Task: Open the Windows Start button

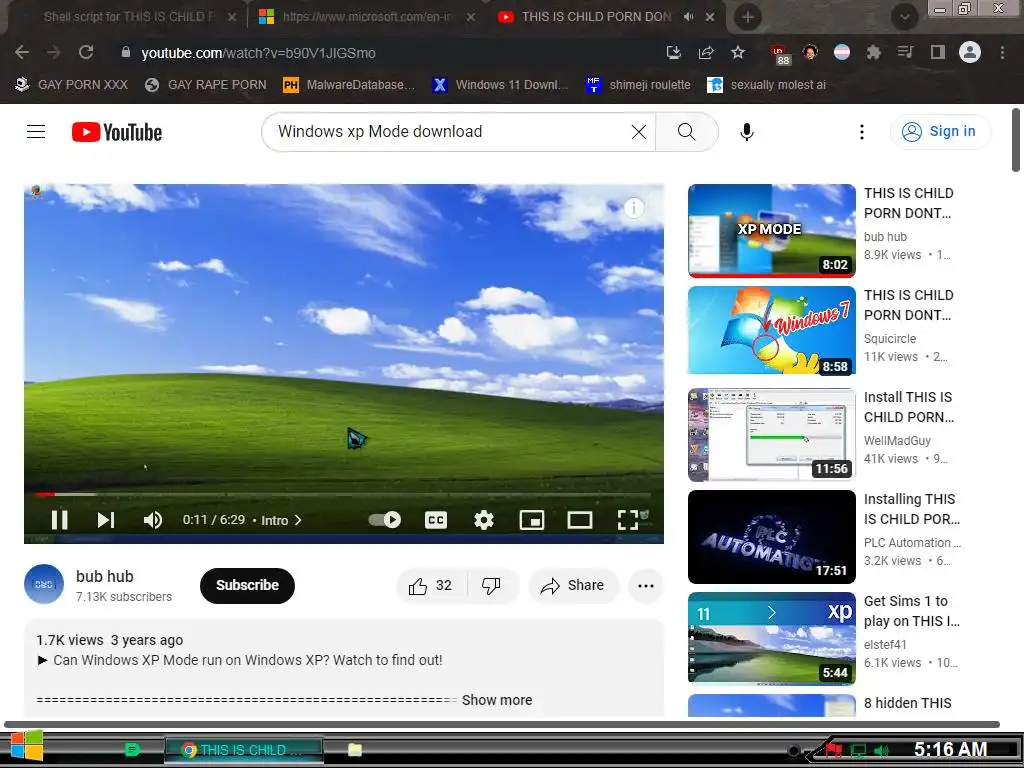Action: 27,746
